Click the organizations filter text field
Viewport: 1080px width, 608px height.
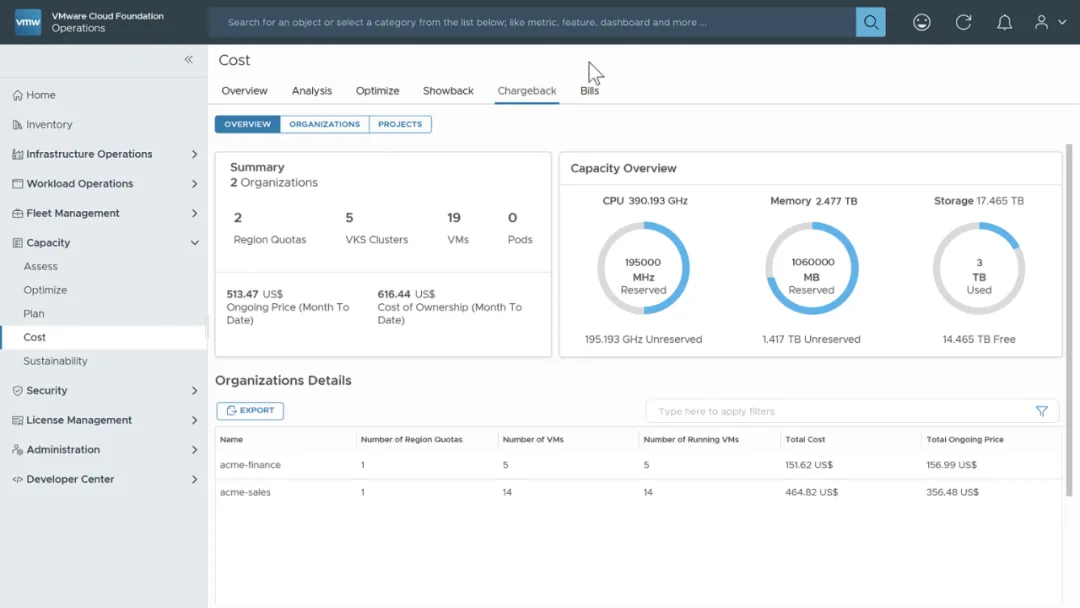(x=840, y=411)
